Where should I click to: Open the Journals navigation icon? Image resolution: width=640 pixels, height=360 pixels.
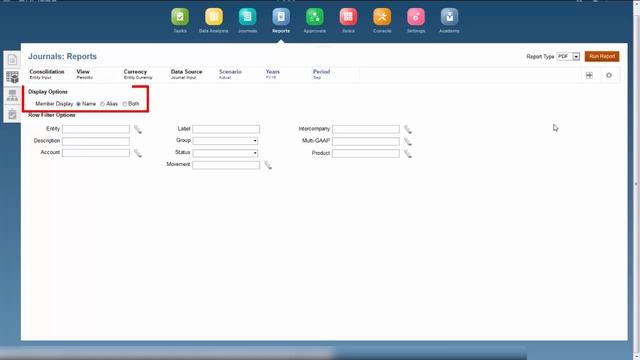coord(247,17)
